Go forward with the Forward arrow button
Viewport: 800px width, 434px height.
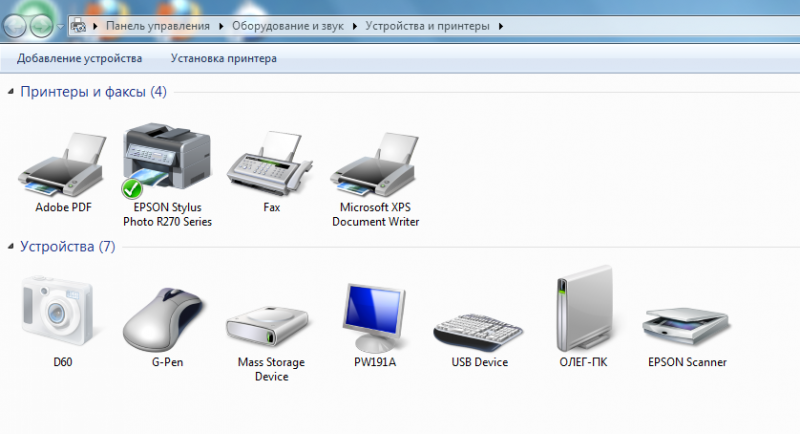41,25
